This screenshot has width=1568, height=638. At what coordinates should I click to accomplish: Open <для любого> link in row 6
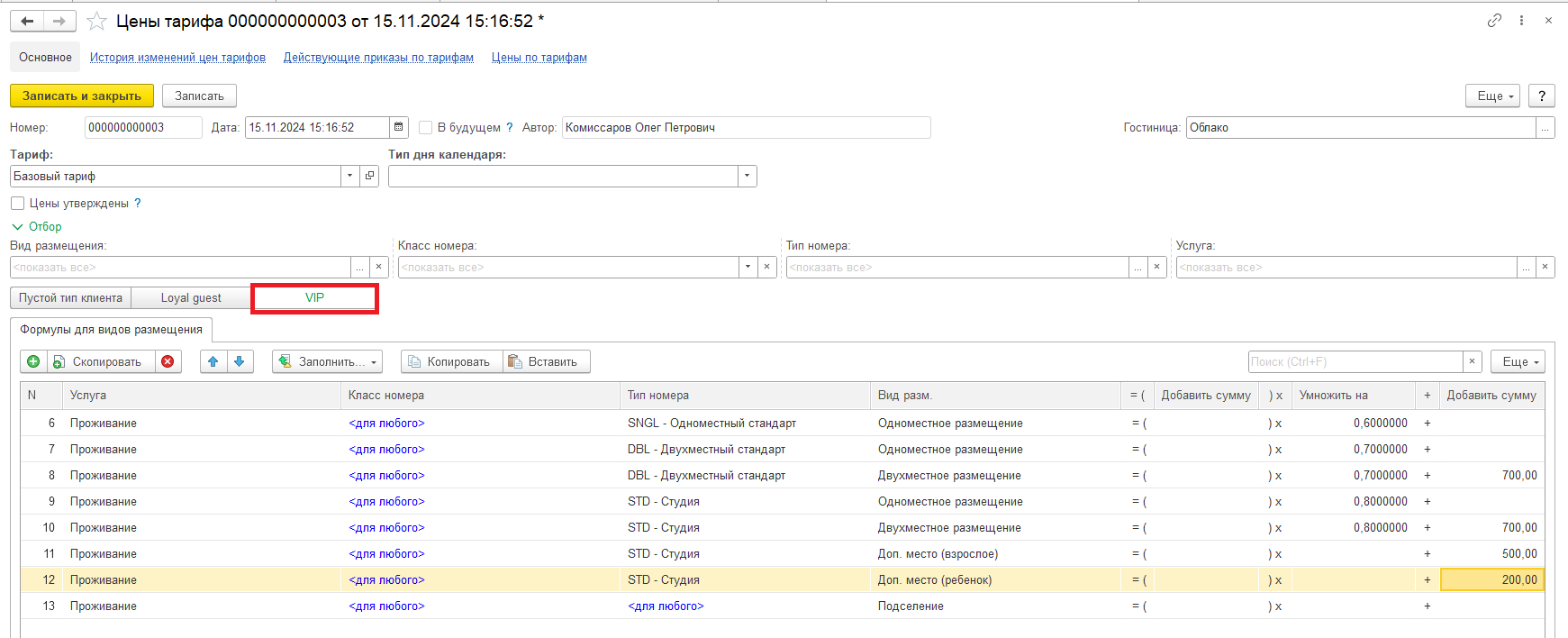tap(386, 423)
